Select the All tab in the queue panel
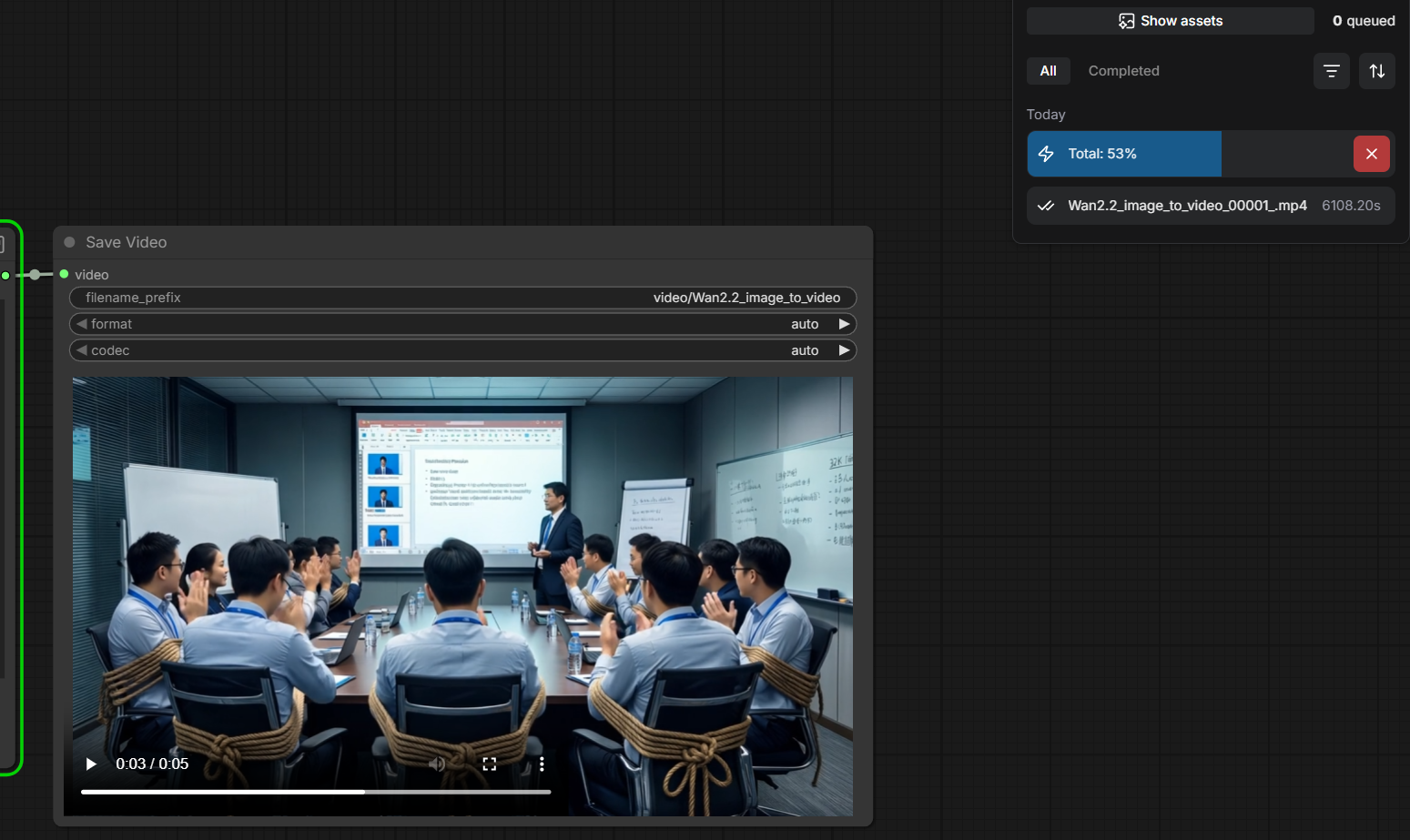 [1049, 70]
